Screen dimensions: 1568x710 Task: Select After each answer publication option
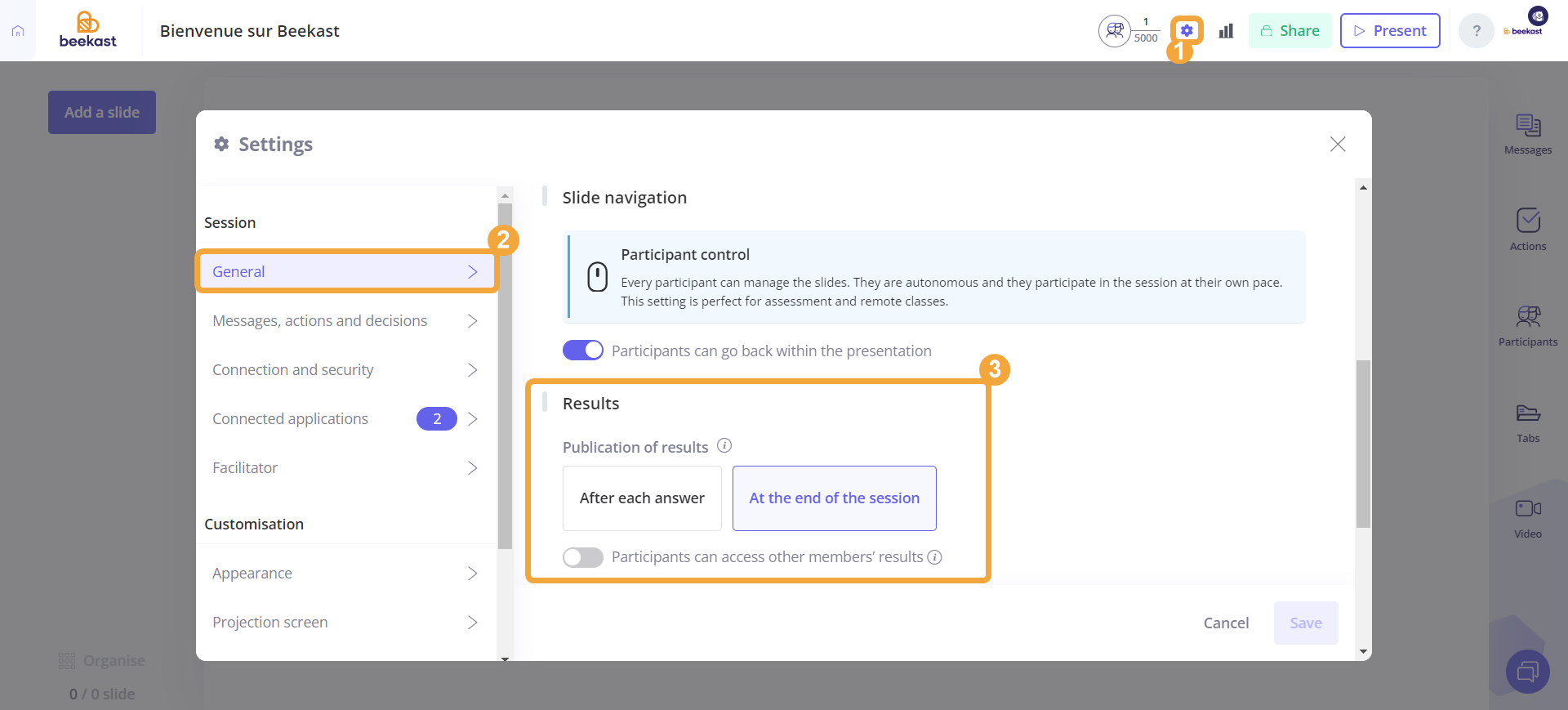coord(642,498)
